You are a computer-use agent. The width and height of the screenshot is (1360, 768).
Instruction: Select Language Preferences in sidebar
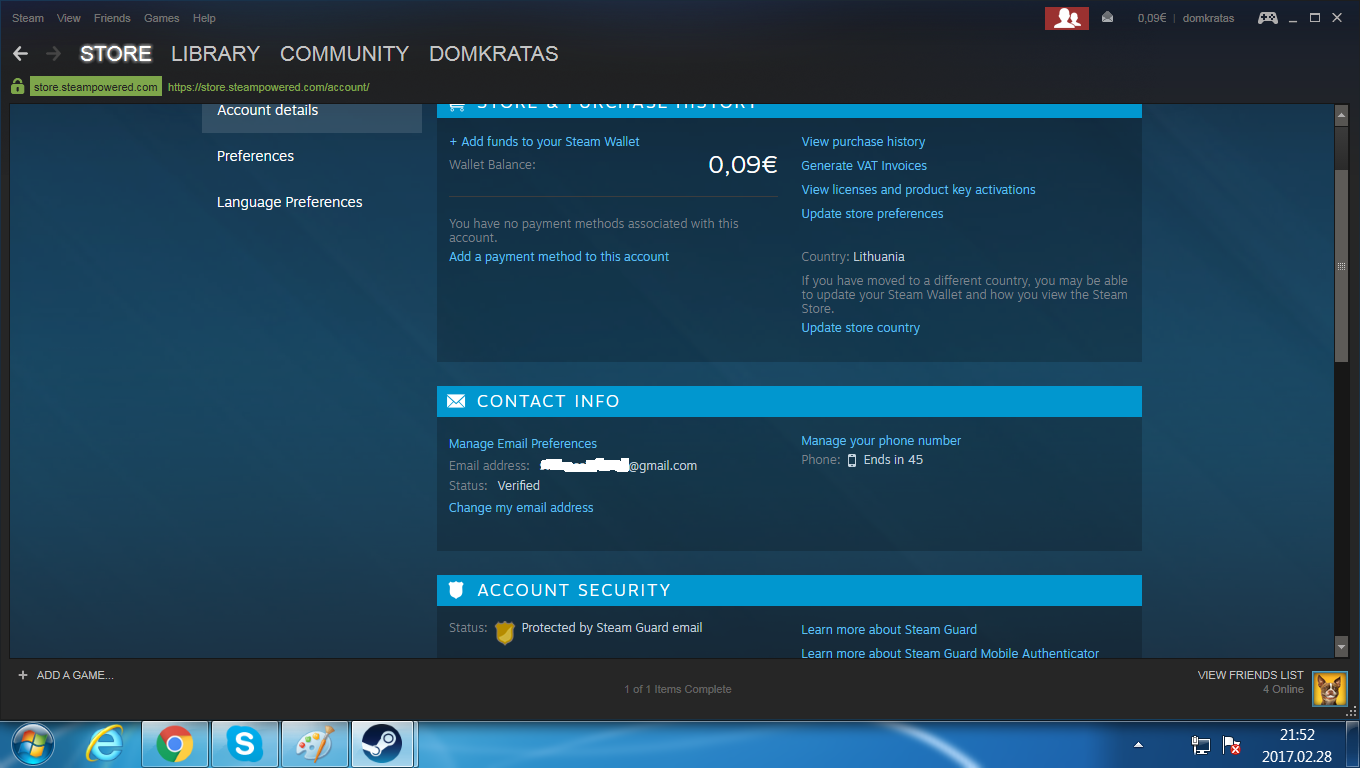coord(290,202)
